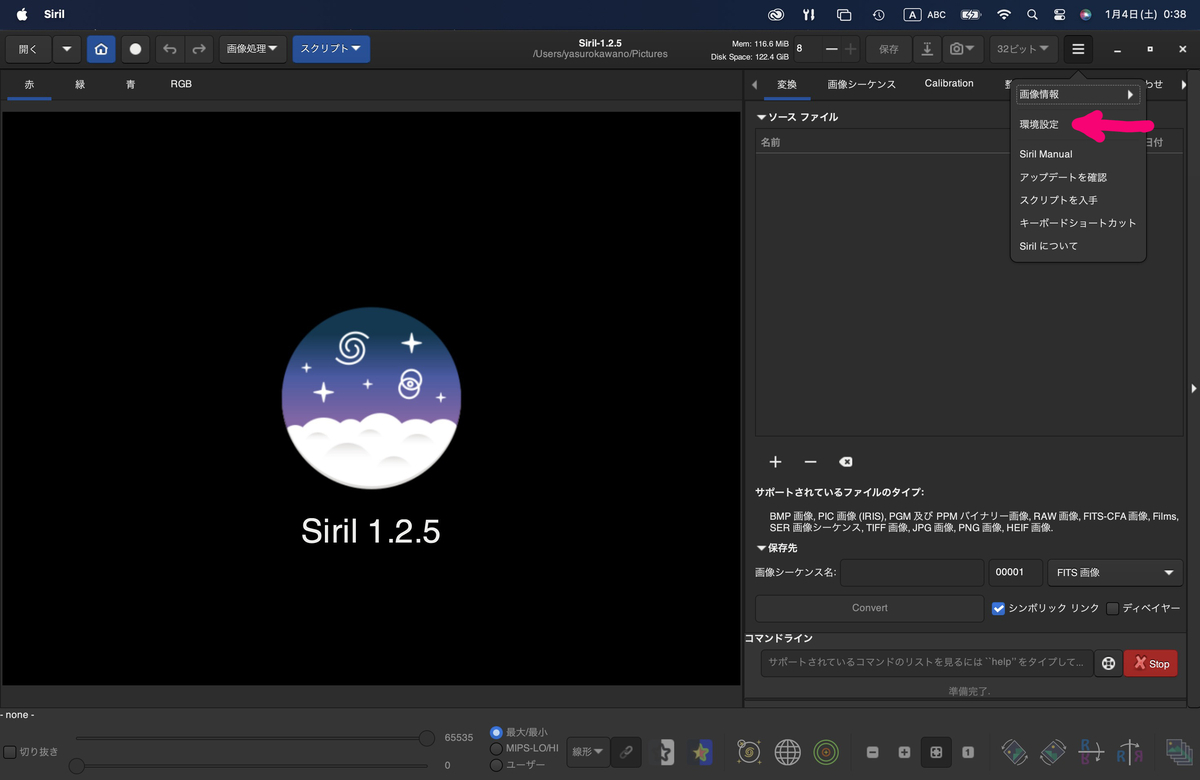Open the 線形 display mode dropdown

[x=588, y=751]
